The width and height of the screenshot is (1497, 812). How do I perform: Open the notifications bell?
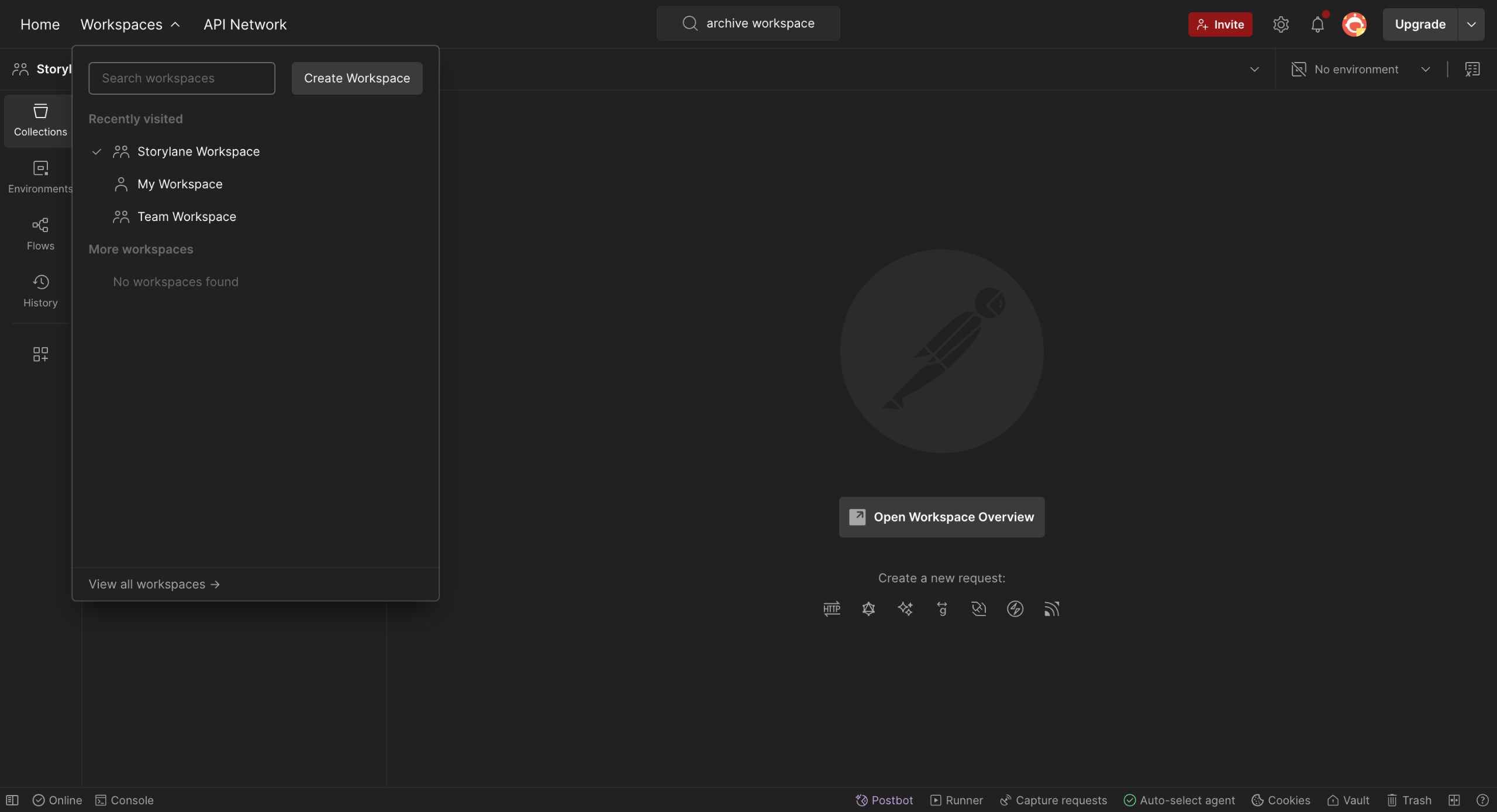[1317, 24]
